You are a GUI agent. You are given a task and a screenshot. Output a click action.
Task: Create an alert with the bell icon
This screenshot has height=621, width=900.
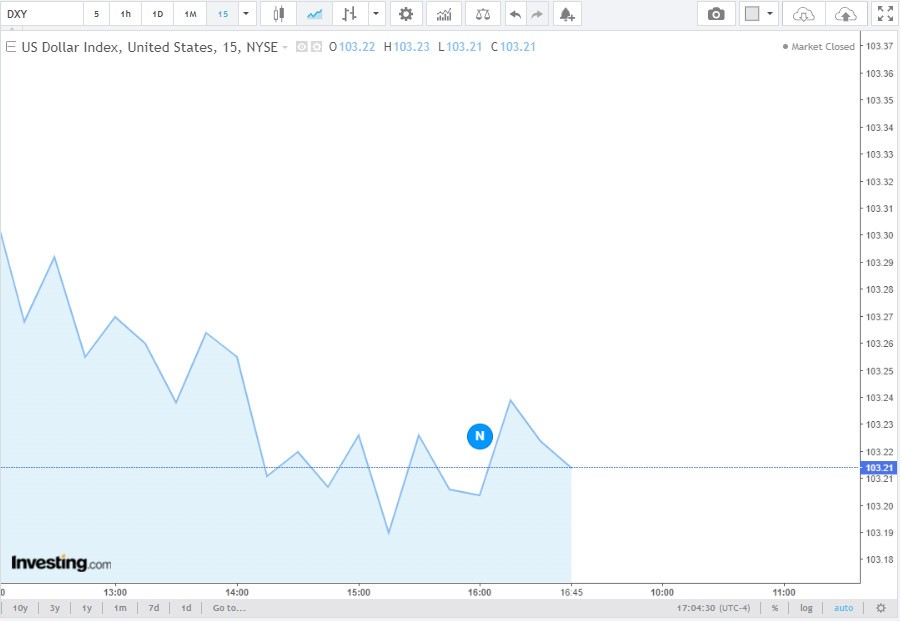(x=566, y=14)
